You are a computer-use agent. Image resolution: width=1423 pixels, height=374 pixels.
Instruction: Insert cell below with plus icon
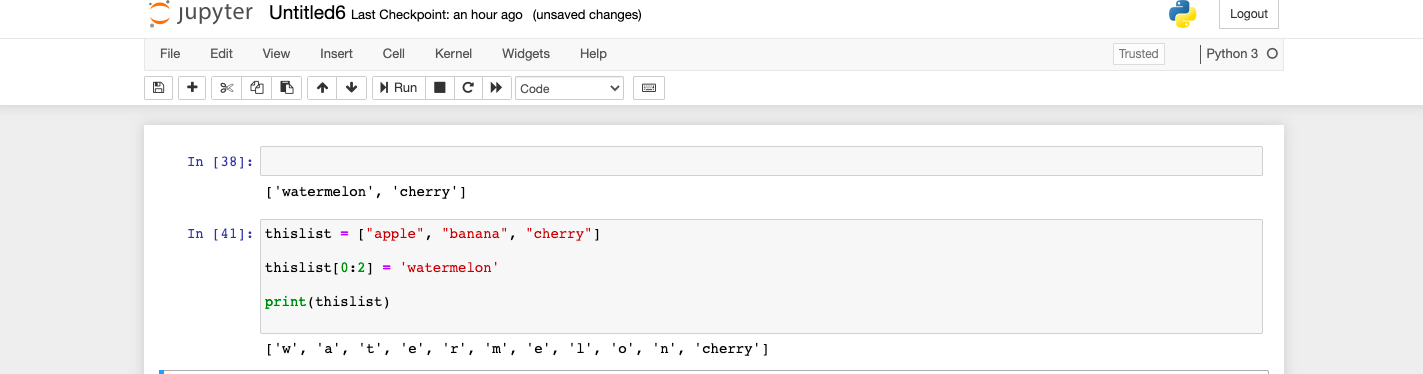(x=192, y=88)
